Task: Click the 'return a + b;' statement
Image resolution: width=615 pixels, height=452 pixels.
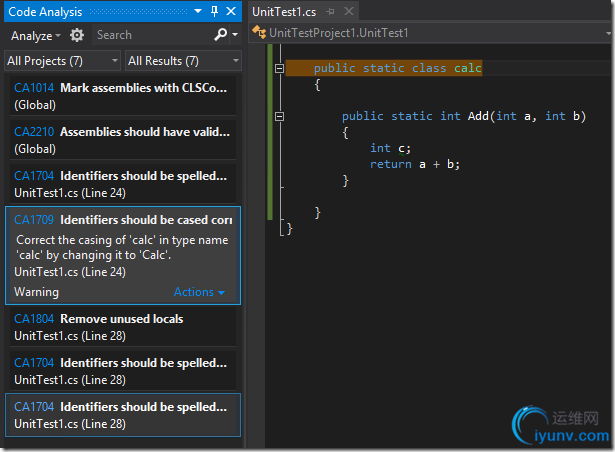Action: (415, 164)
